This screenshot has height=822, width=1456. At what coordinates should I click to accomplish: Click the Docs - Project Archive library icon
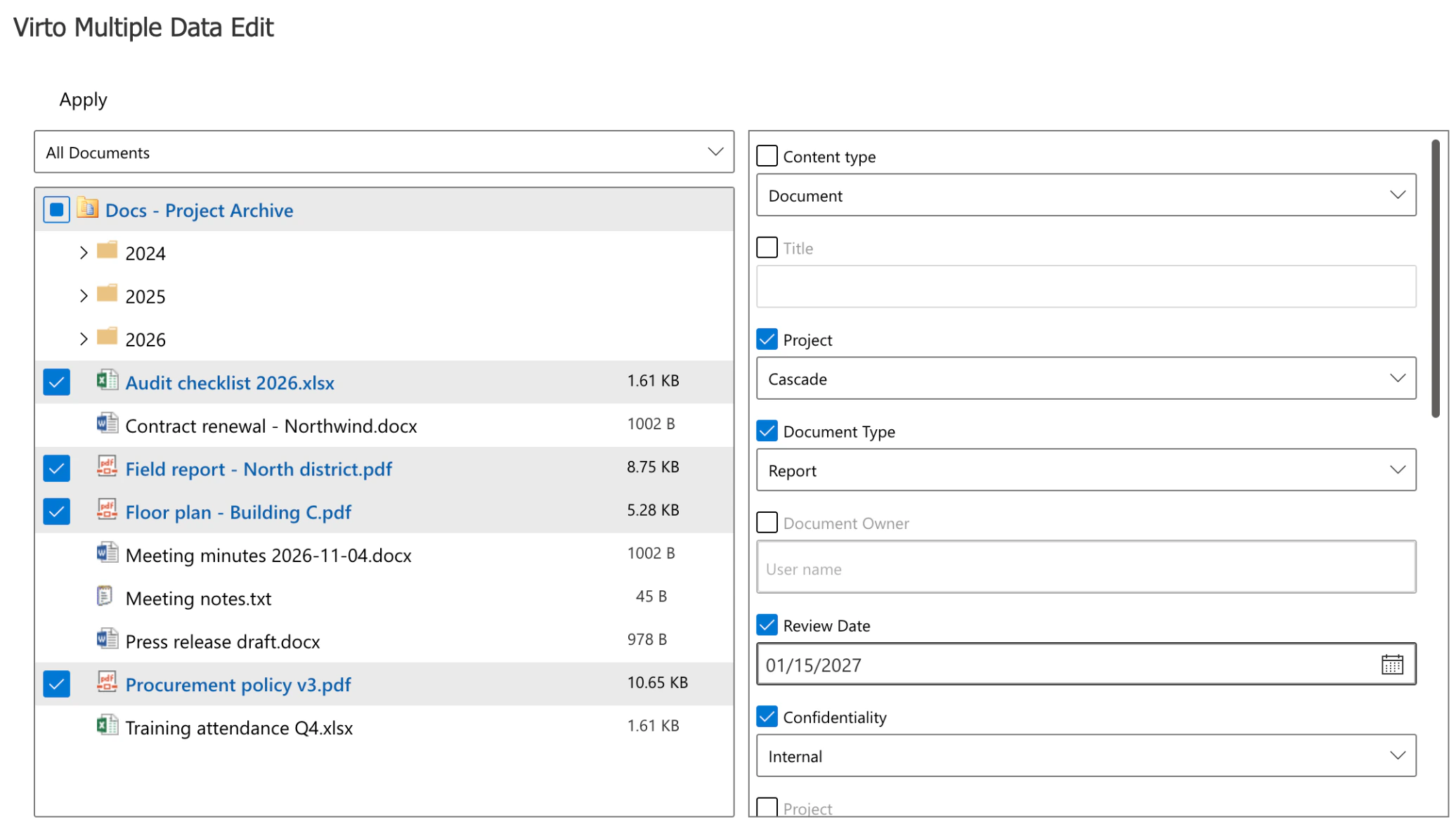88,209
